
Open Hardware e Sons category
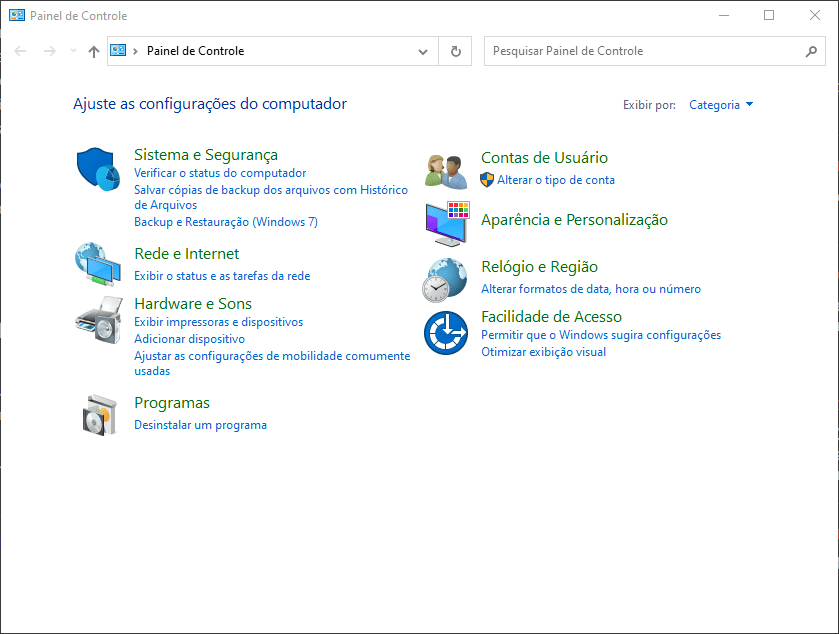pyautogui.click(x=193, y=304)
